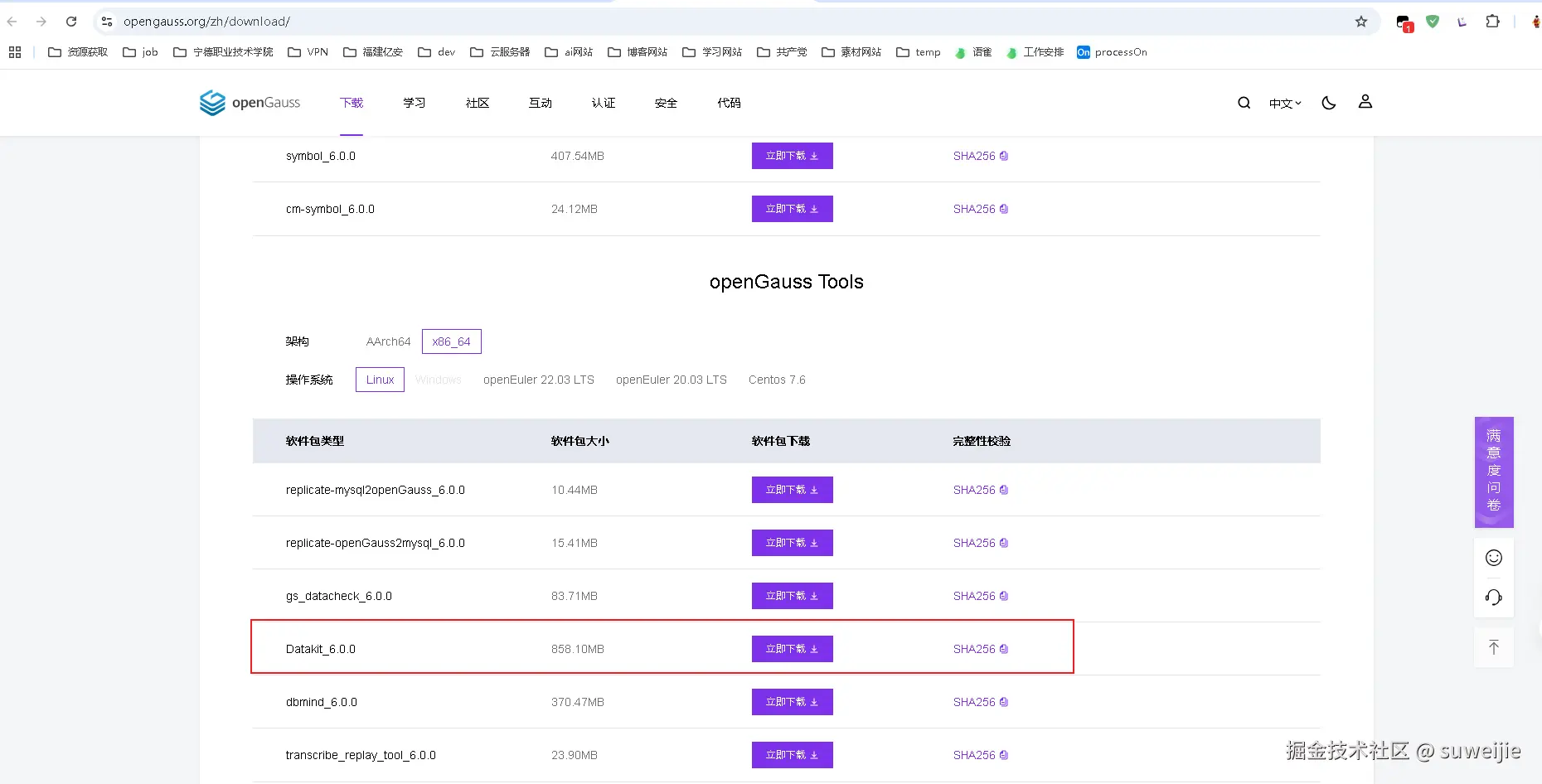
Task: Download replicate-openGauss2mysql_6.0.0 package
Action: [793, 543]
